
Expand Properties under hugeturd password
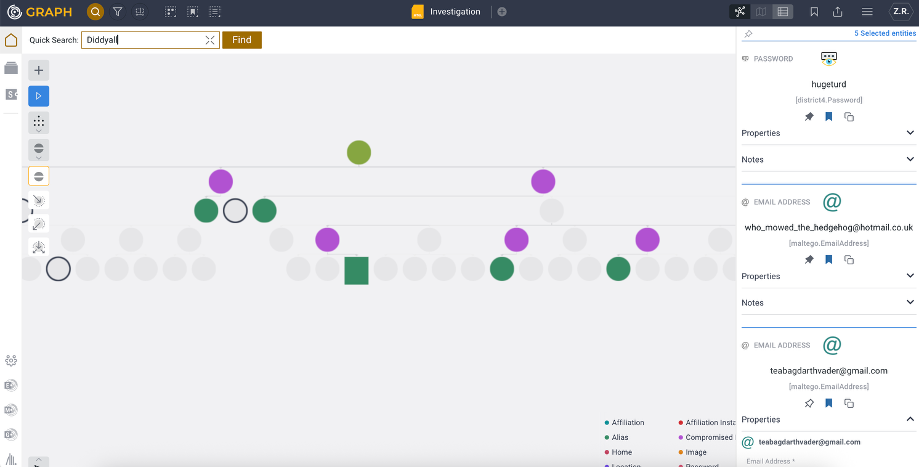pyautogui.click(x=828, y=133)
